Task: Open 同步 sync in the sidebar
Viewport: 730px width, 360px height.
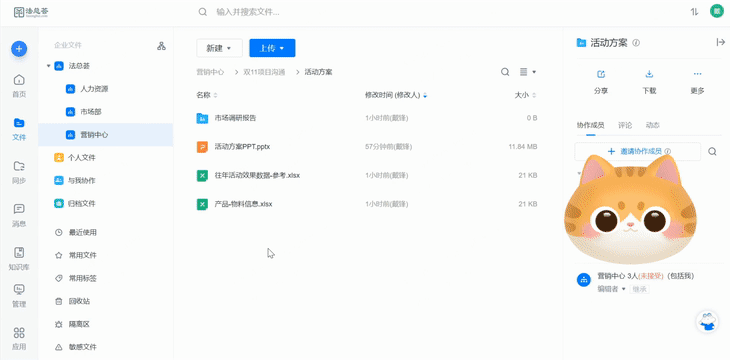Action: [x=19, y=172]
